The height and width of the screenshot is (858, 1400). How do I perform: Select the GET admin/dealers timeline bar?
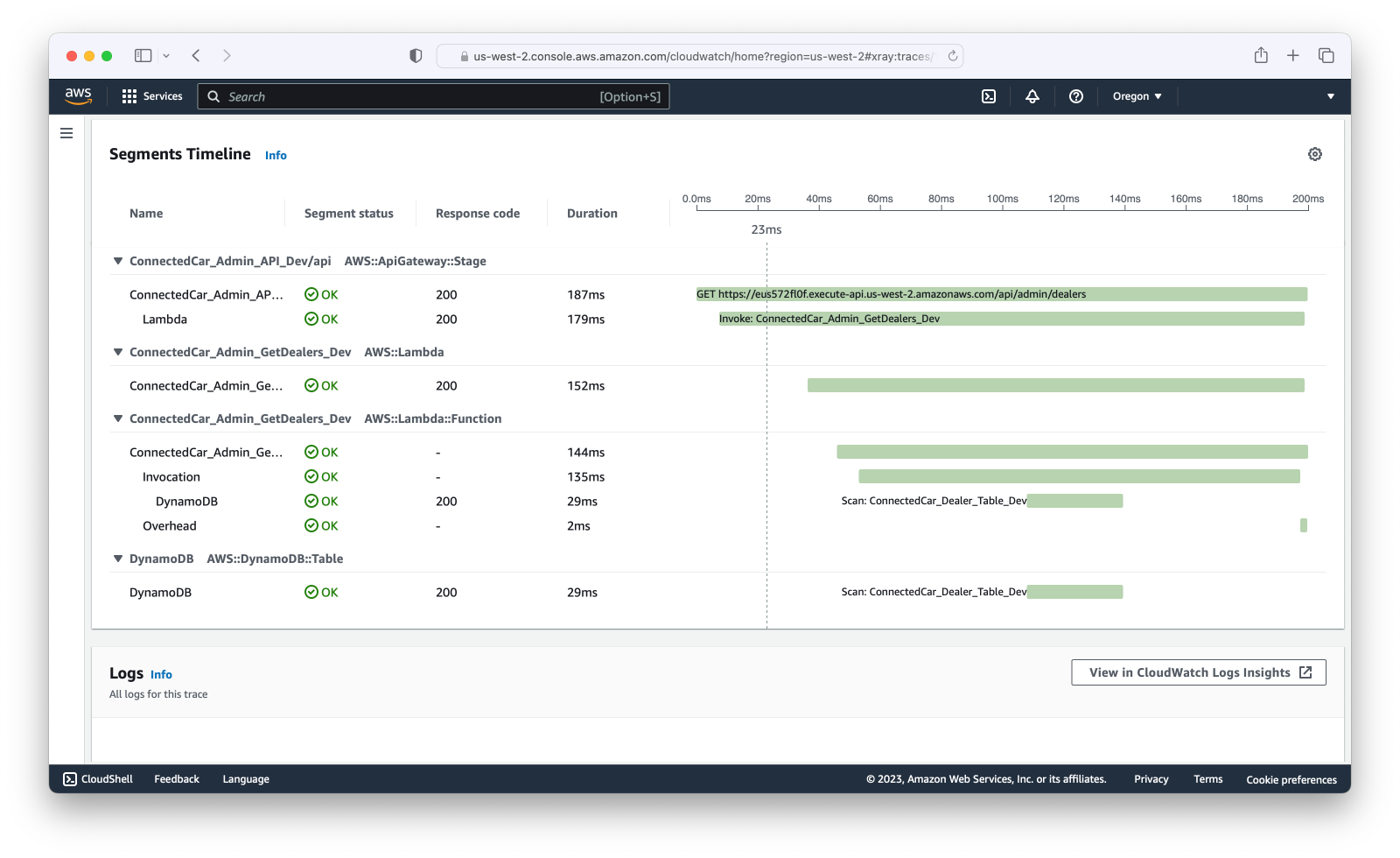(x=1002, y=294)
